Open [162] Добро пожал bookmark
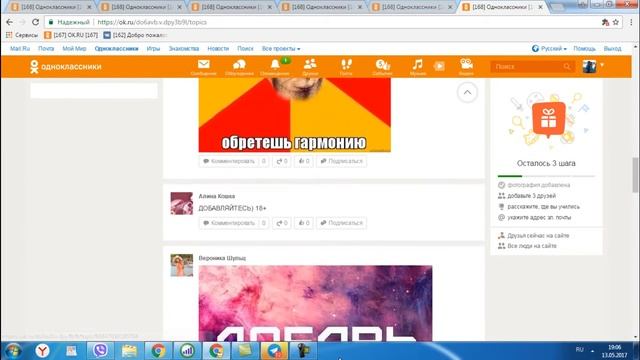The width and height of the screenshot is (640, 360). click(136, 35)
